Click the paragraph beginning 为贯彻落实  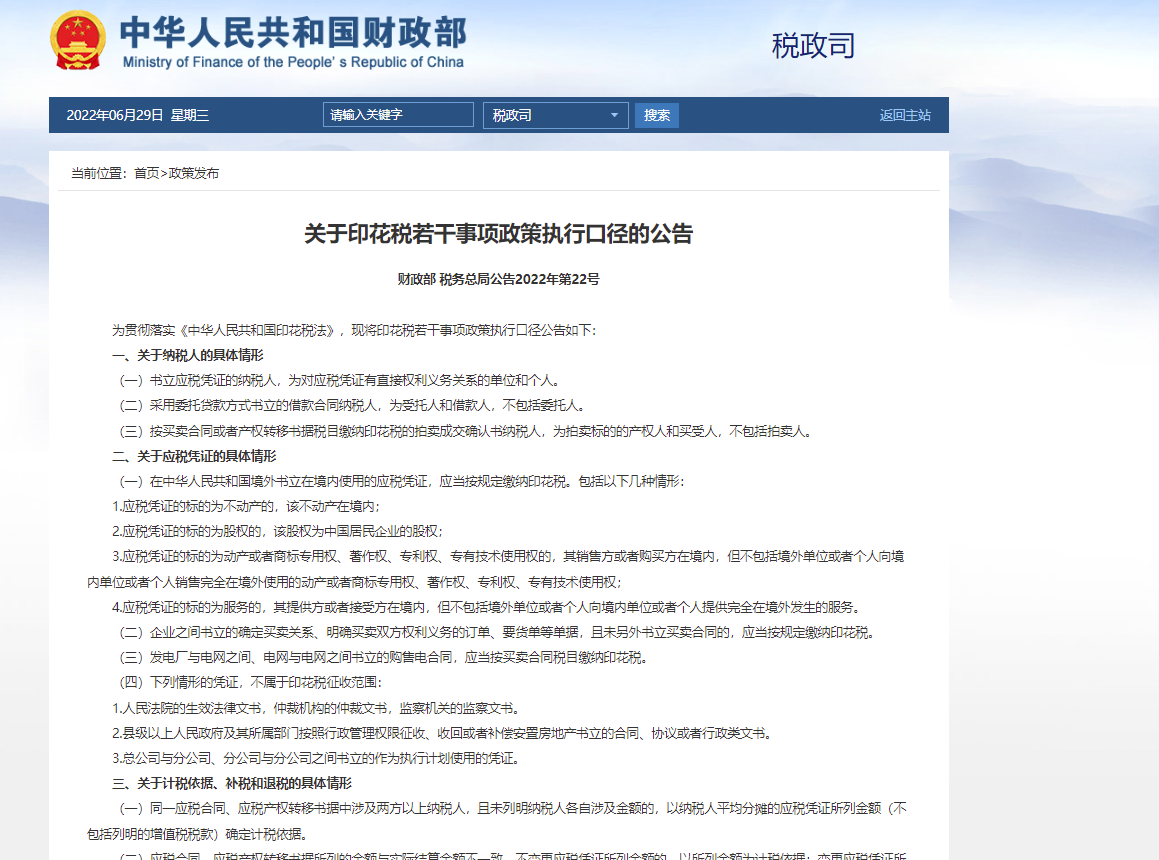(x=353, y=330)
